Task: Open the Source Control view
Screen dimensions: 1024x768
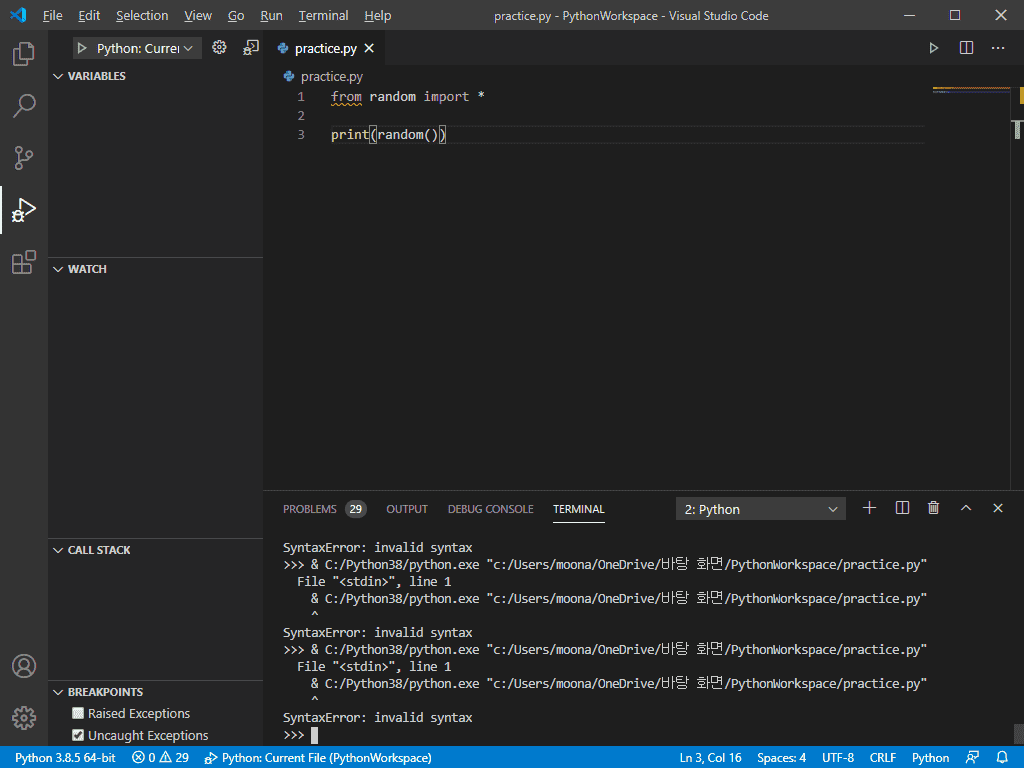Action: 24,158
